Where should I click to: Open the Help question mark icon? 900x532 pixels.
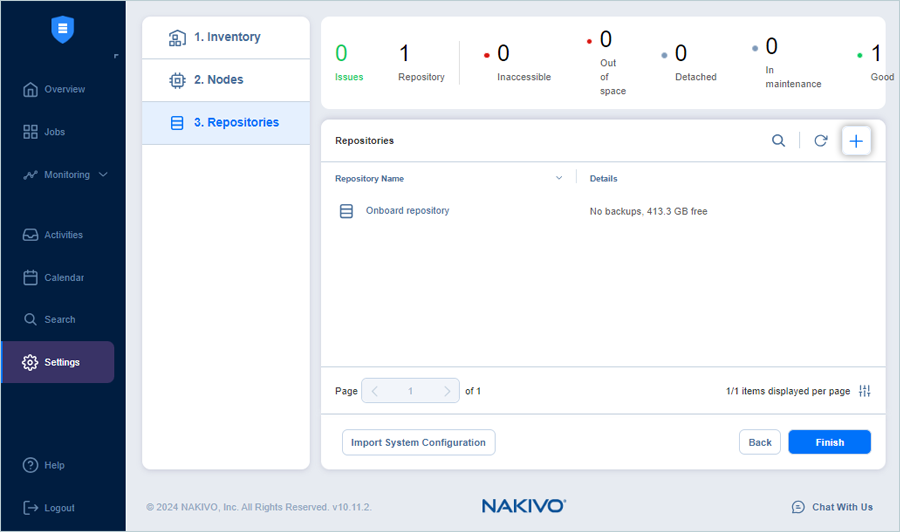tap(30, 465)
